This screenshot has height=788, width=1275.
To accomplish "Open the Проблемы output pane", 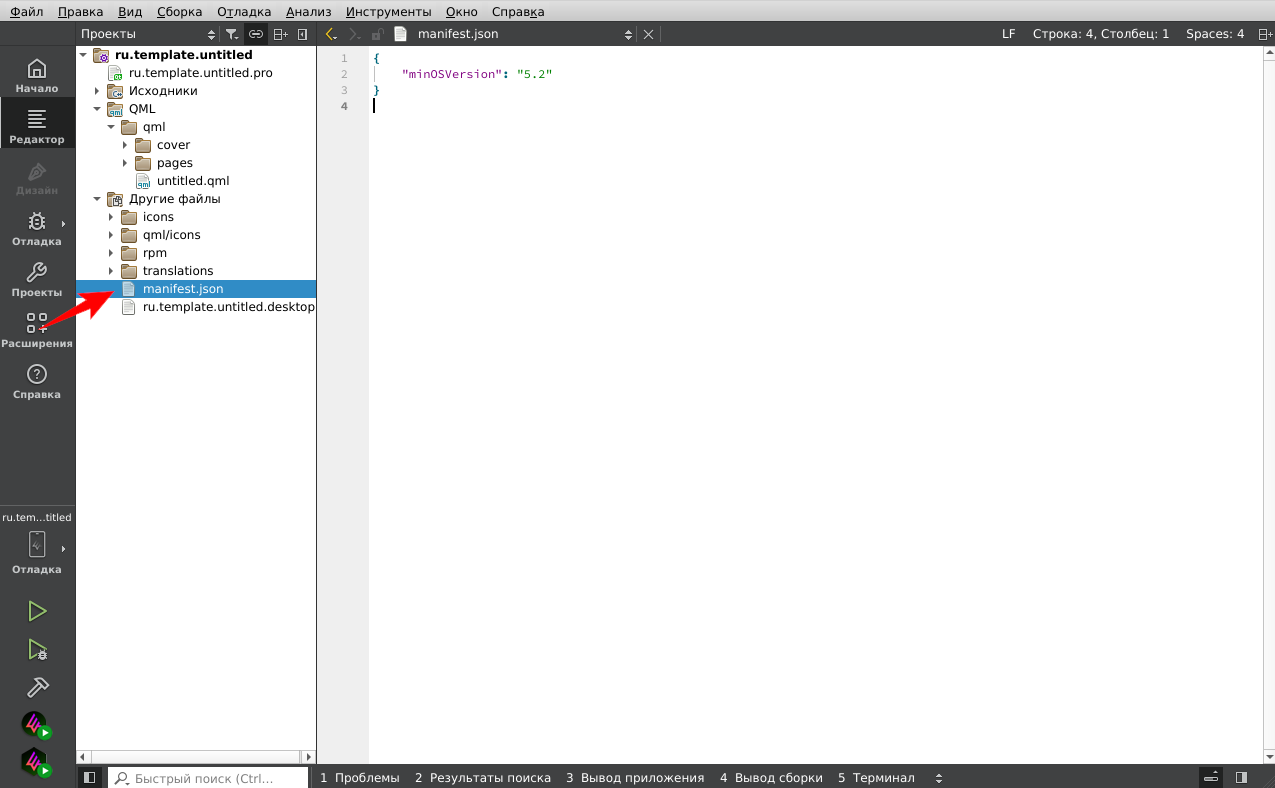I will (x=359, y=777).
